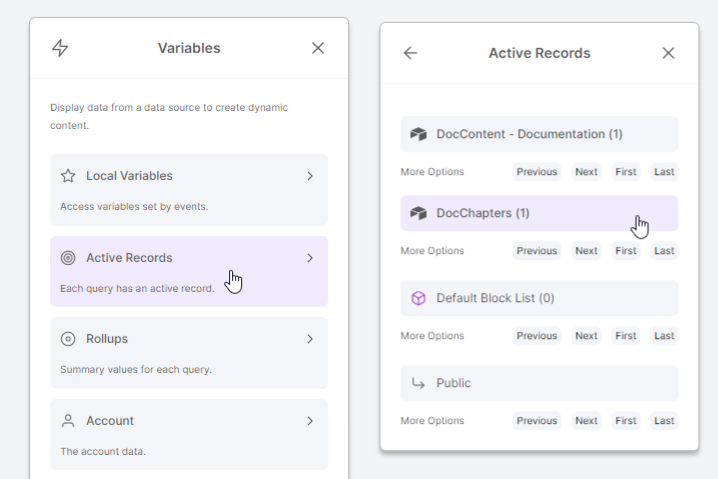The width and height of the screenshot is (718, 479).
Task: Click Previous under Public
Action: pos(537,421)
